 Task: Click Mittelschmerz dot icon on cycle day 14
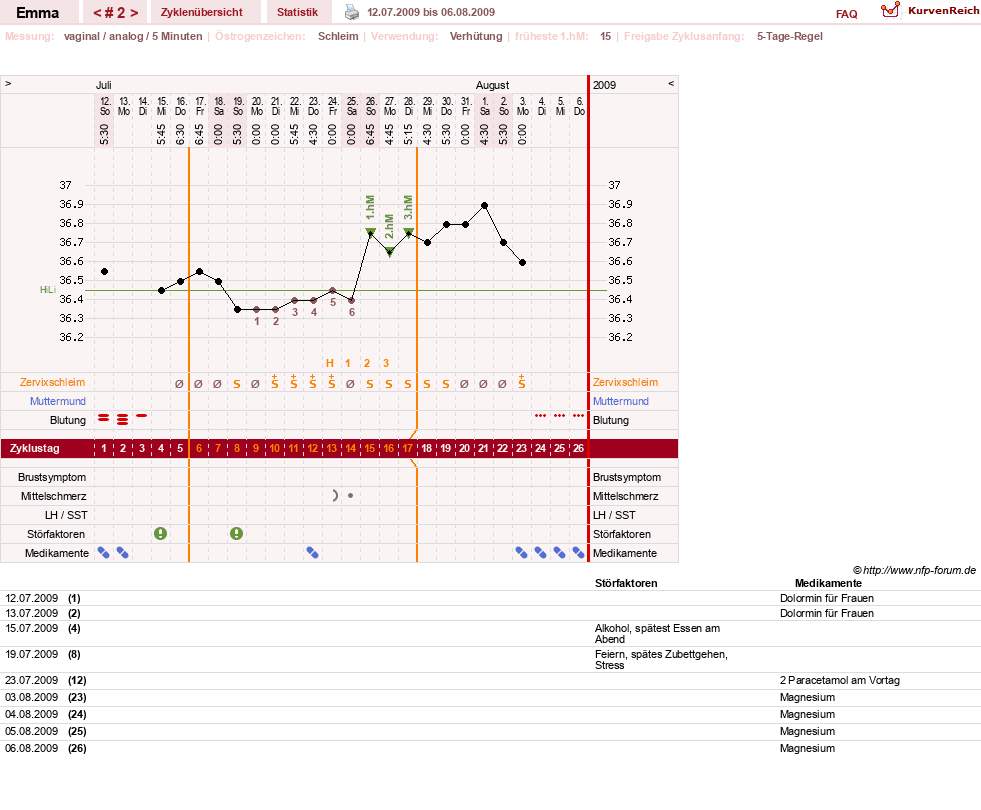pos(350,495)
